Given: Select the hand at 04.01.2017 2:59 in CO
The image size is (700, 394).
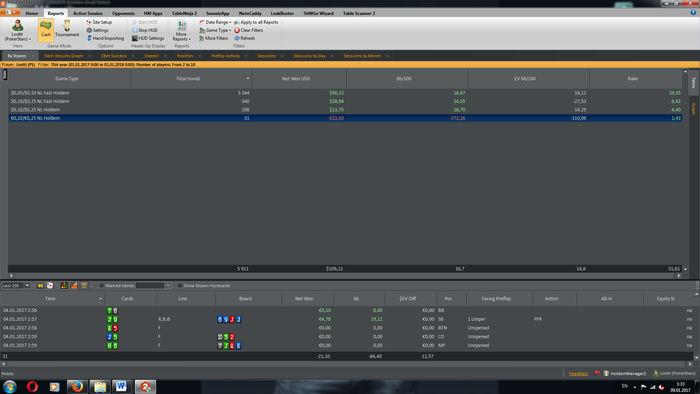Looking at the screenshot, I should pos(346,336).
